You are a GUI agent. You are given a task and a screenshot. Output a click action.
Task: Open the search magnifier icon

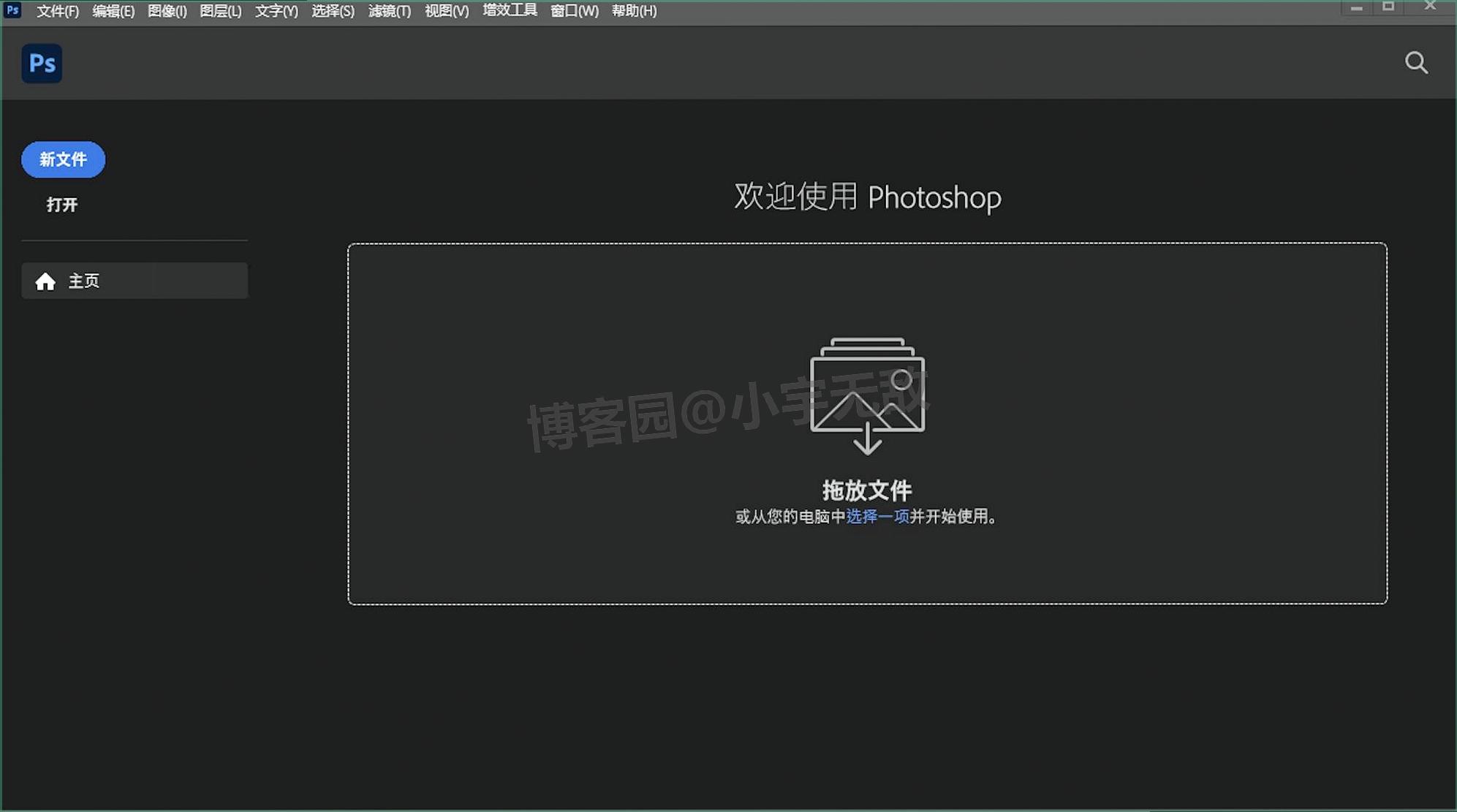1416,62
